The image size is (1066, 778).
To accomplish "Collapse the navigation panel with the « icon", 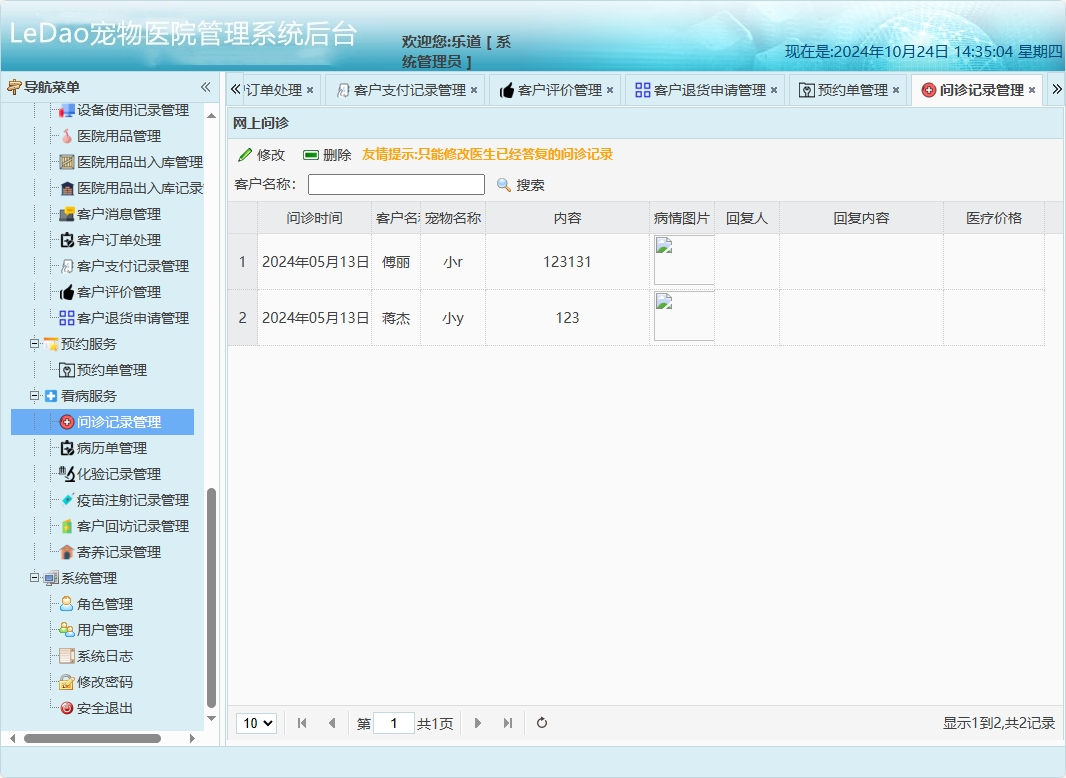I will [205, 87].
